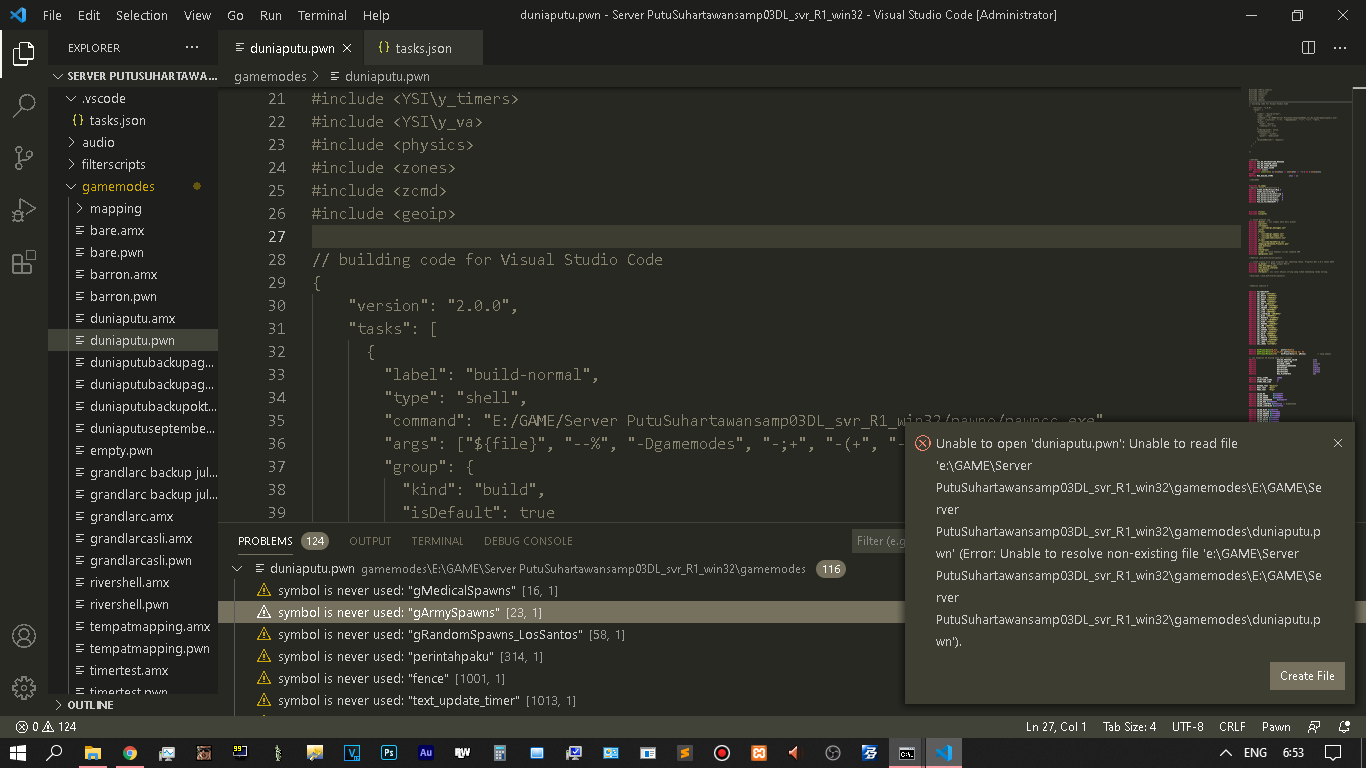1366x768 pixels.
Task: Open the Extensions view
Action: tap(24, 262)
